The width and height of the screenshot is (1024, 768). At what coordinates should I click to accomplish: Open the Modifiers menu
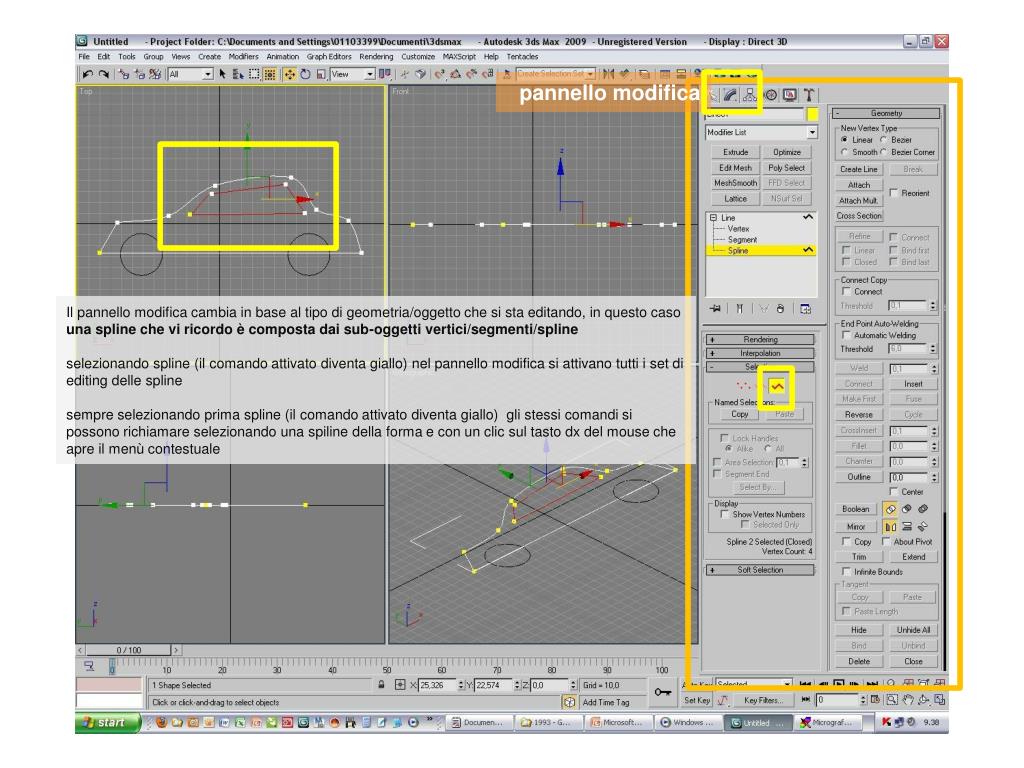pos(244,57)
